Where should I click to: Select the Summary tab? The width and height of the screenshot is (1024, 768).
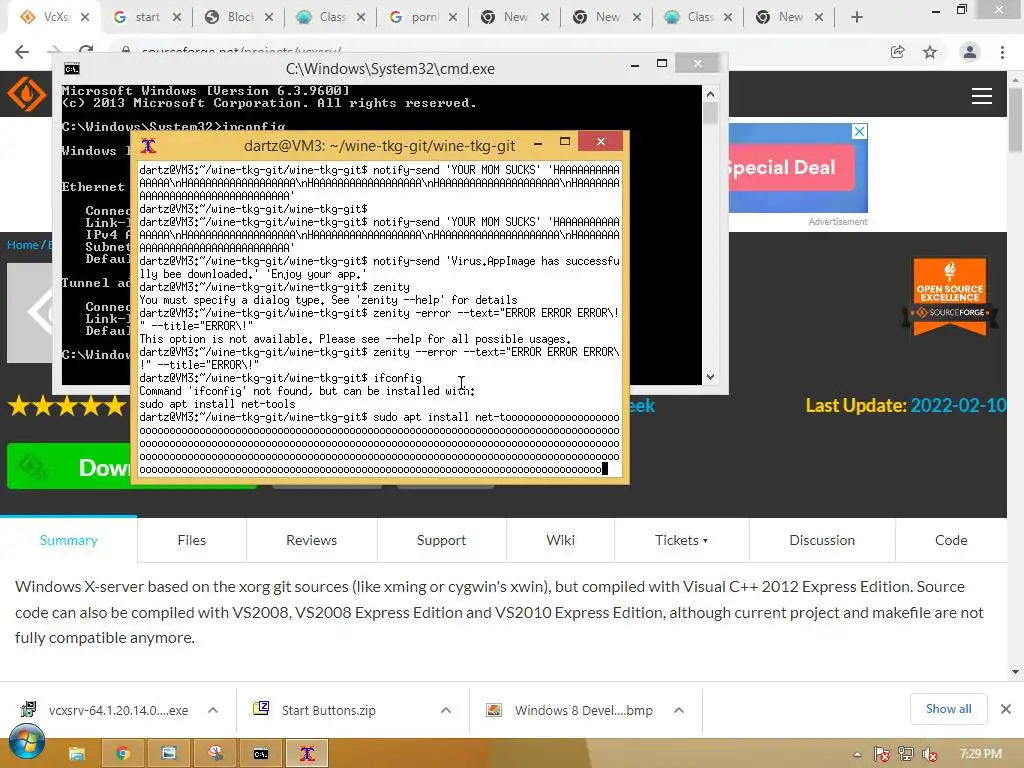click(69, 540)
